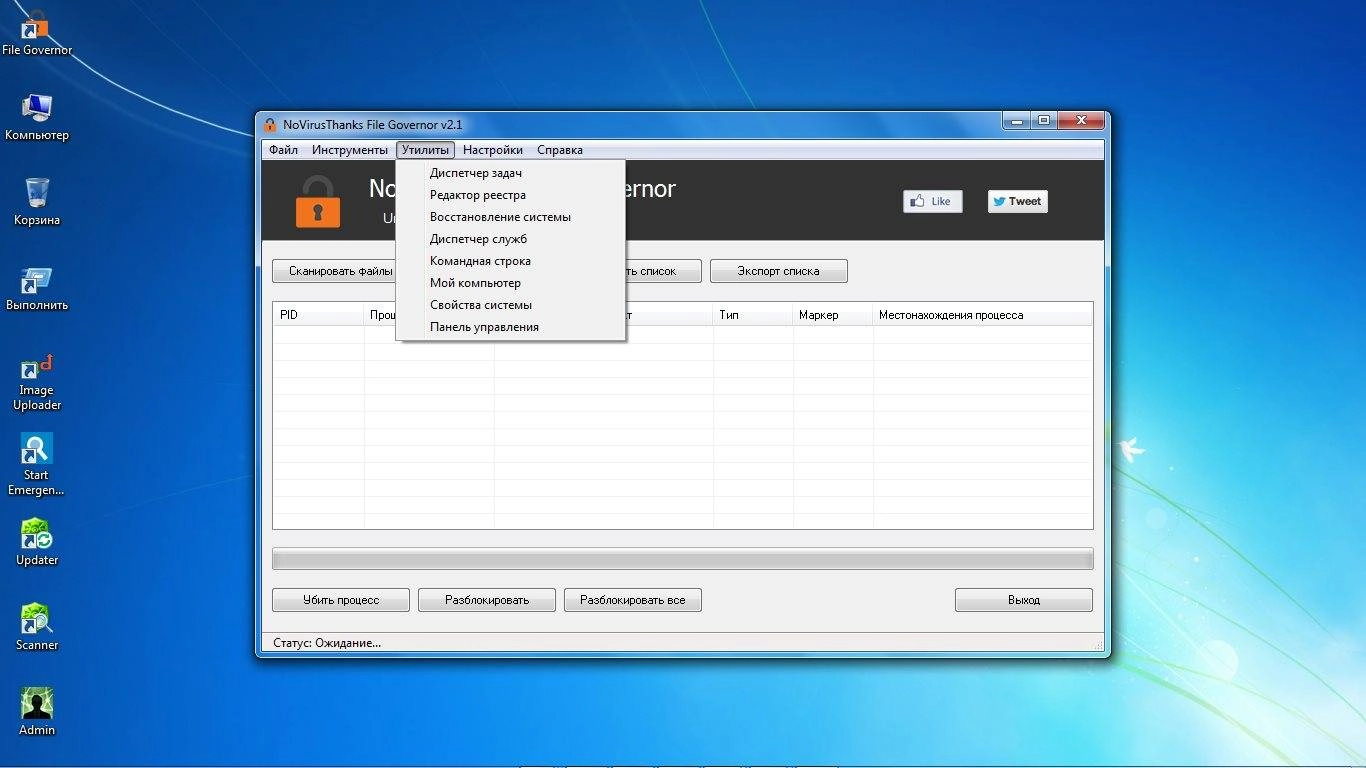The image size is (1366, 768).
Task: Open the Компьютер desktop icon
Action: pyautogui.click(x=37, y=117)
